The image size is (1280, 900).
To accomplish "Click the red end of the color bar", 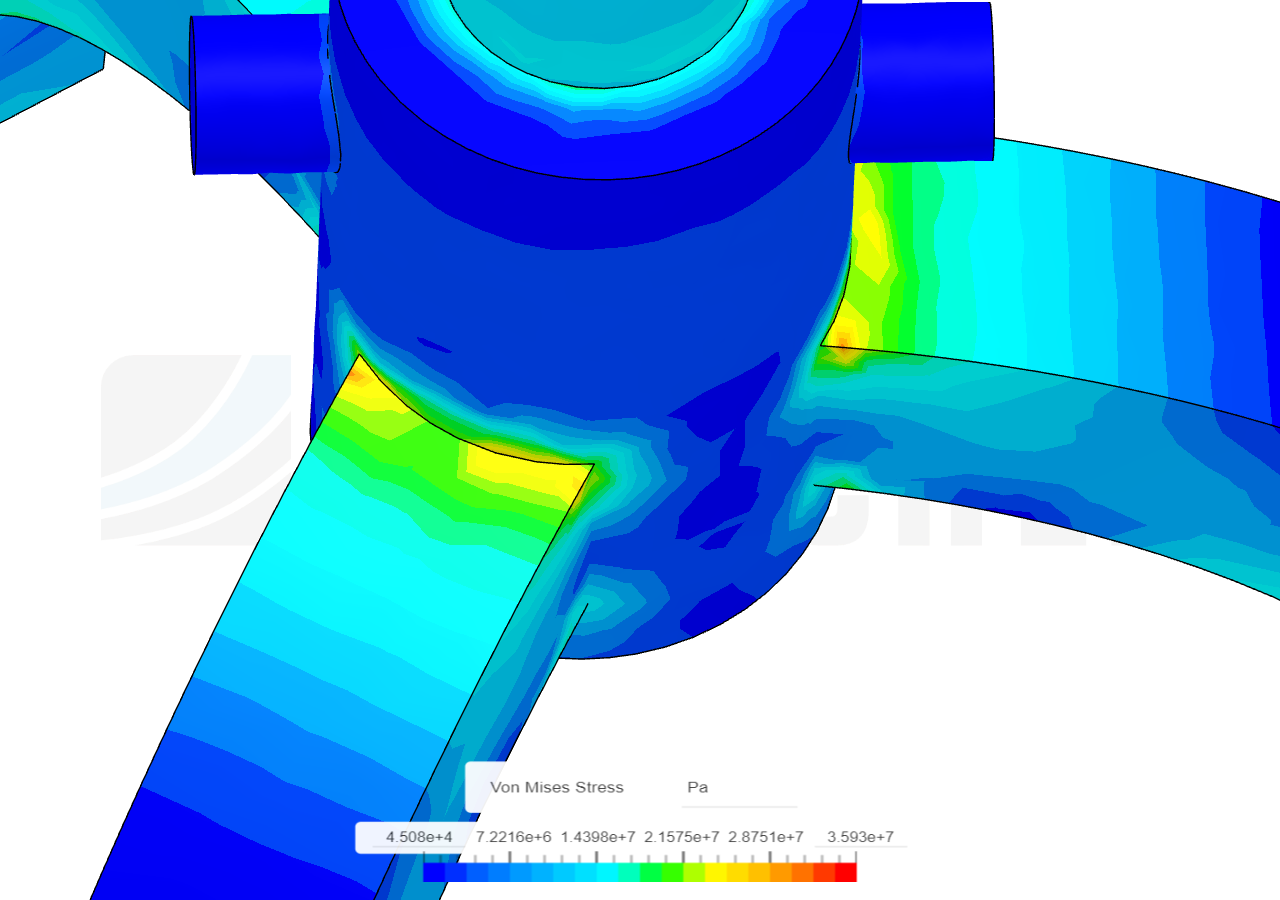I will 846,872.
